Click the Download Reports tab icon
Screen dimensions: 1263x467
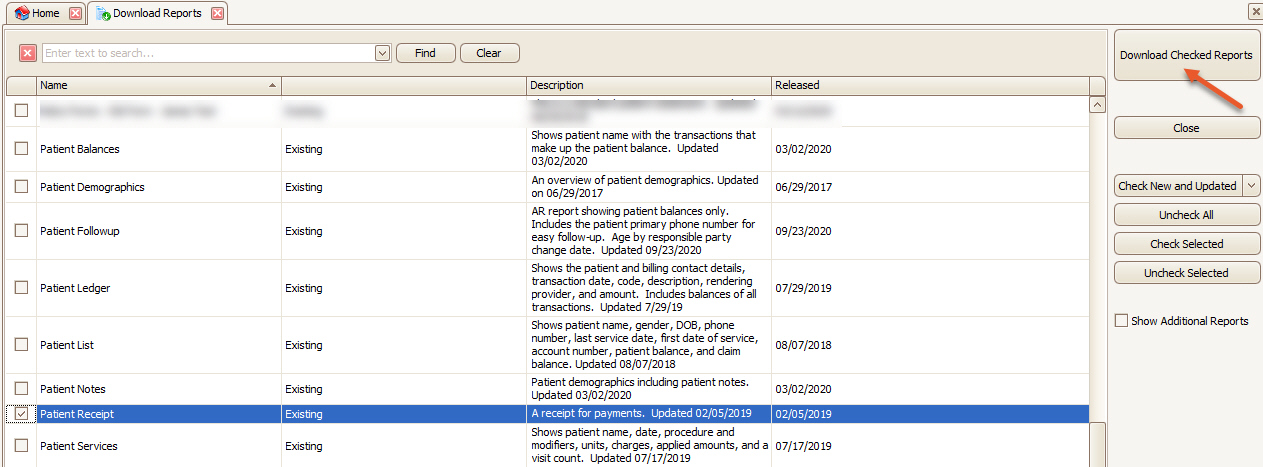pos(103,14)
